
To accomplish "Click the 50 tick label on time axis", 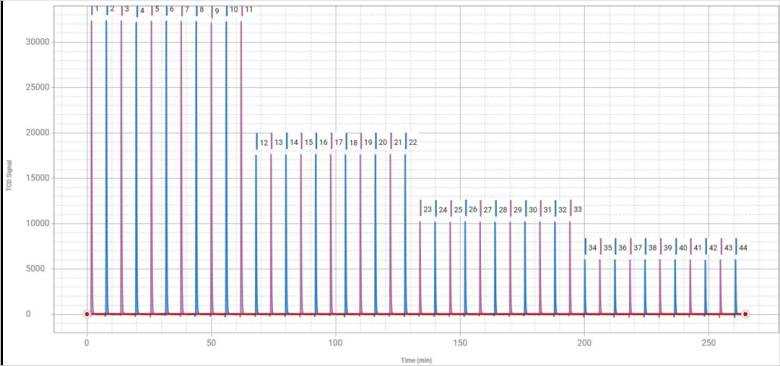I will pos(211,343).
